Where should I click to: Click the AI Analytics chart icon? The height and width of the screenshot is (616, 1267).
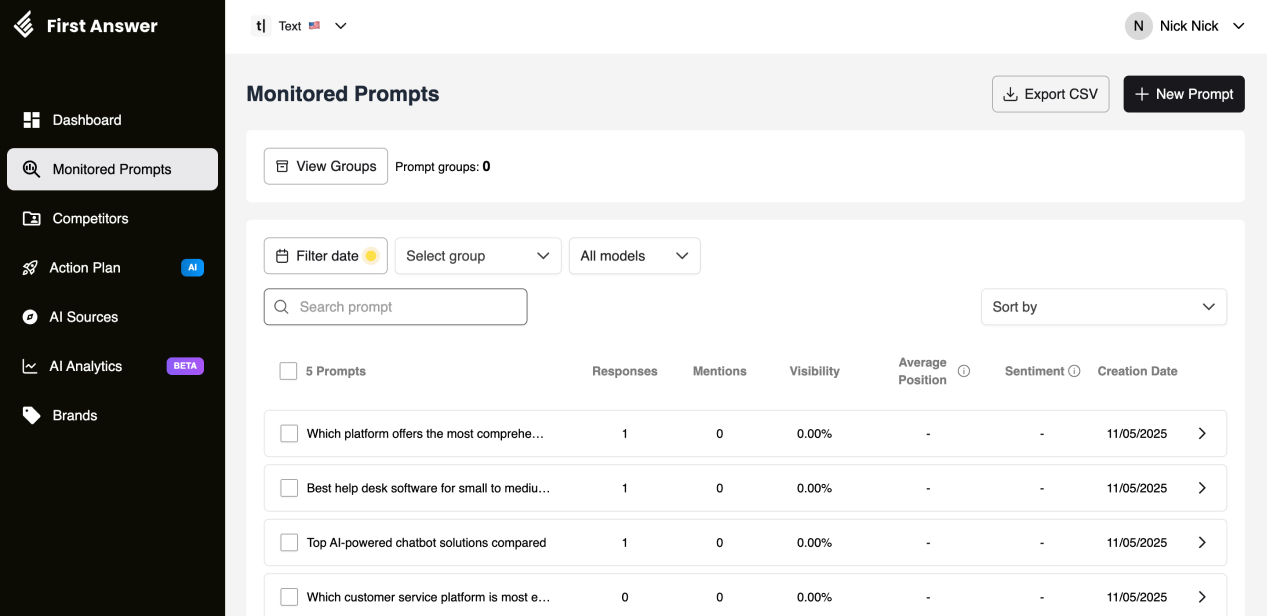pyautogui.click(x=30, y=366)
